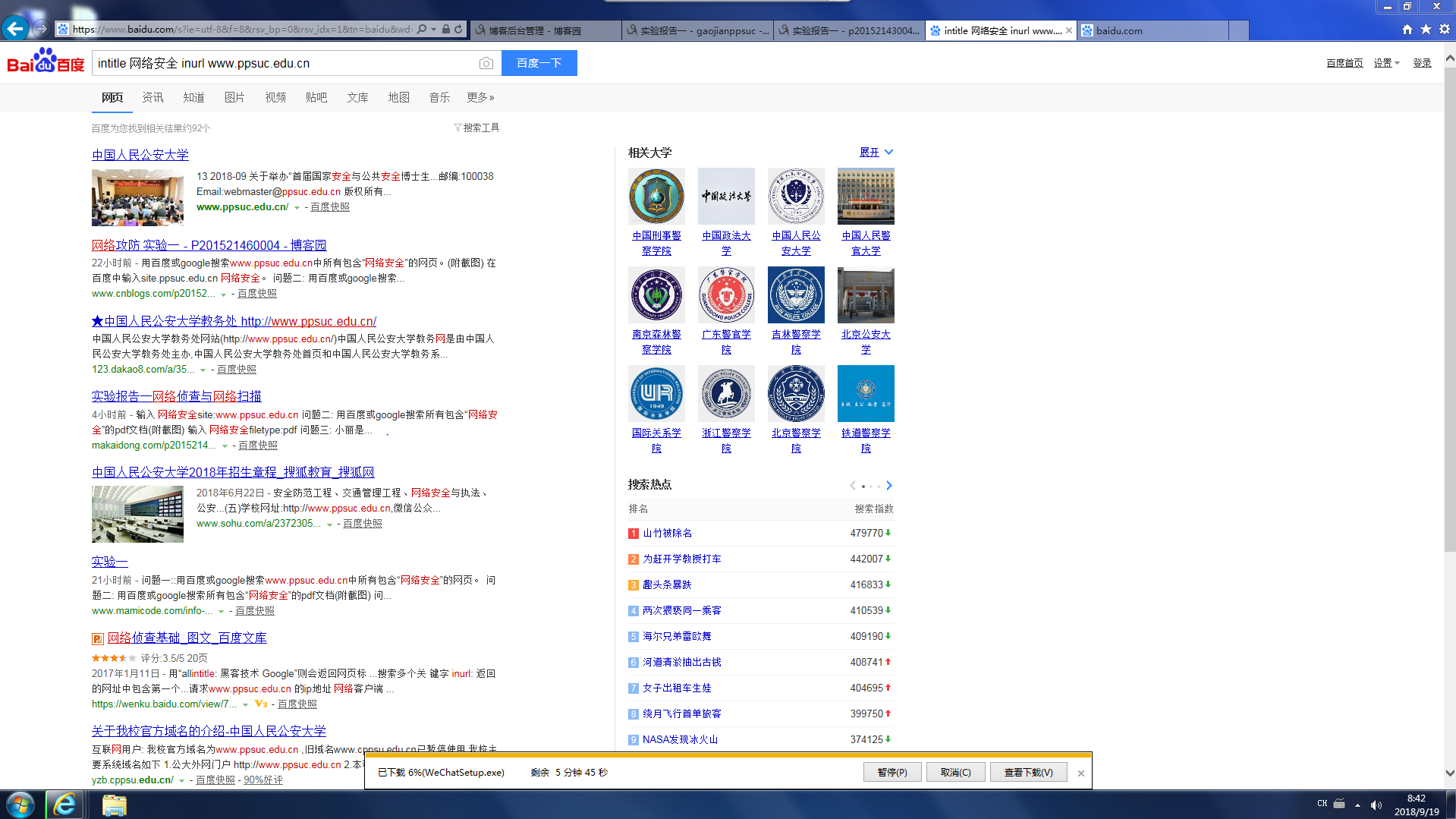Open File Explorer from the taskbar
This screenshot has width=1456, height=819.
coord(114,805)
